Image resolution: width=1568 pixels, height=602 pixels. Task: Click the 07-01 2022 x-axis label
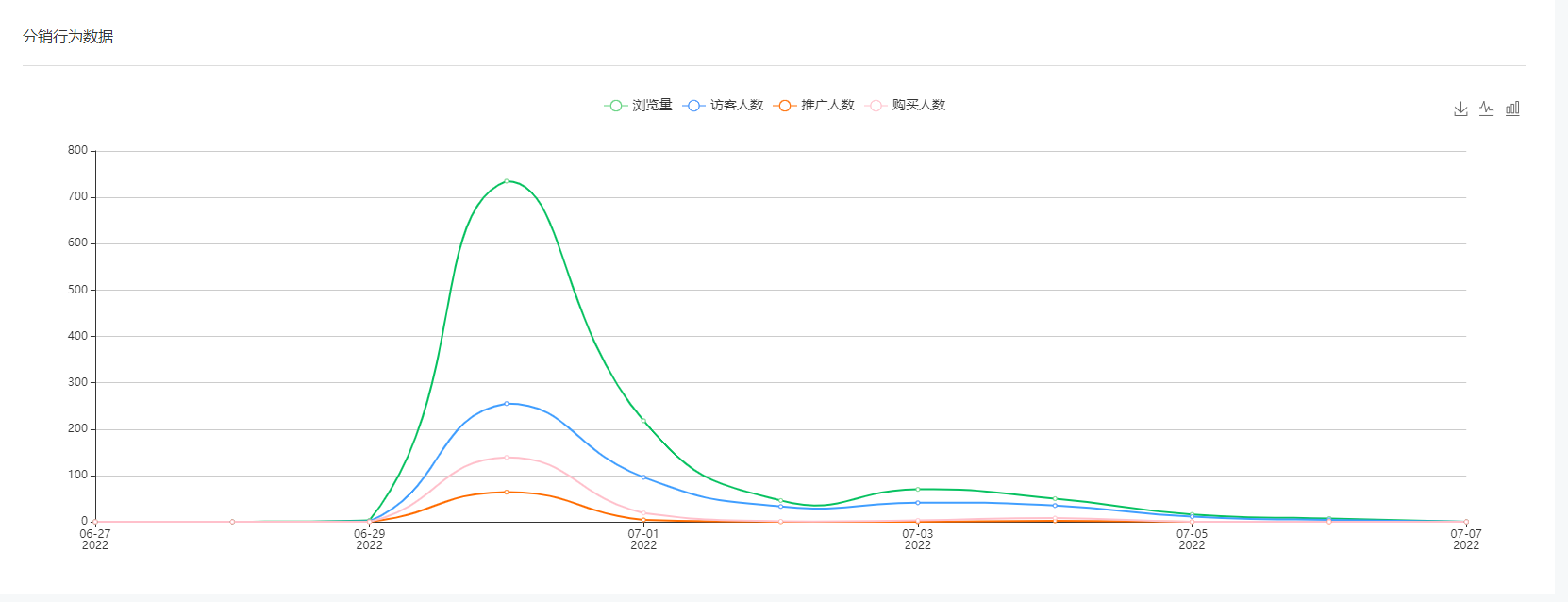(643, 539)
